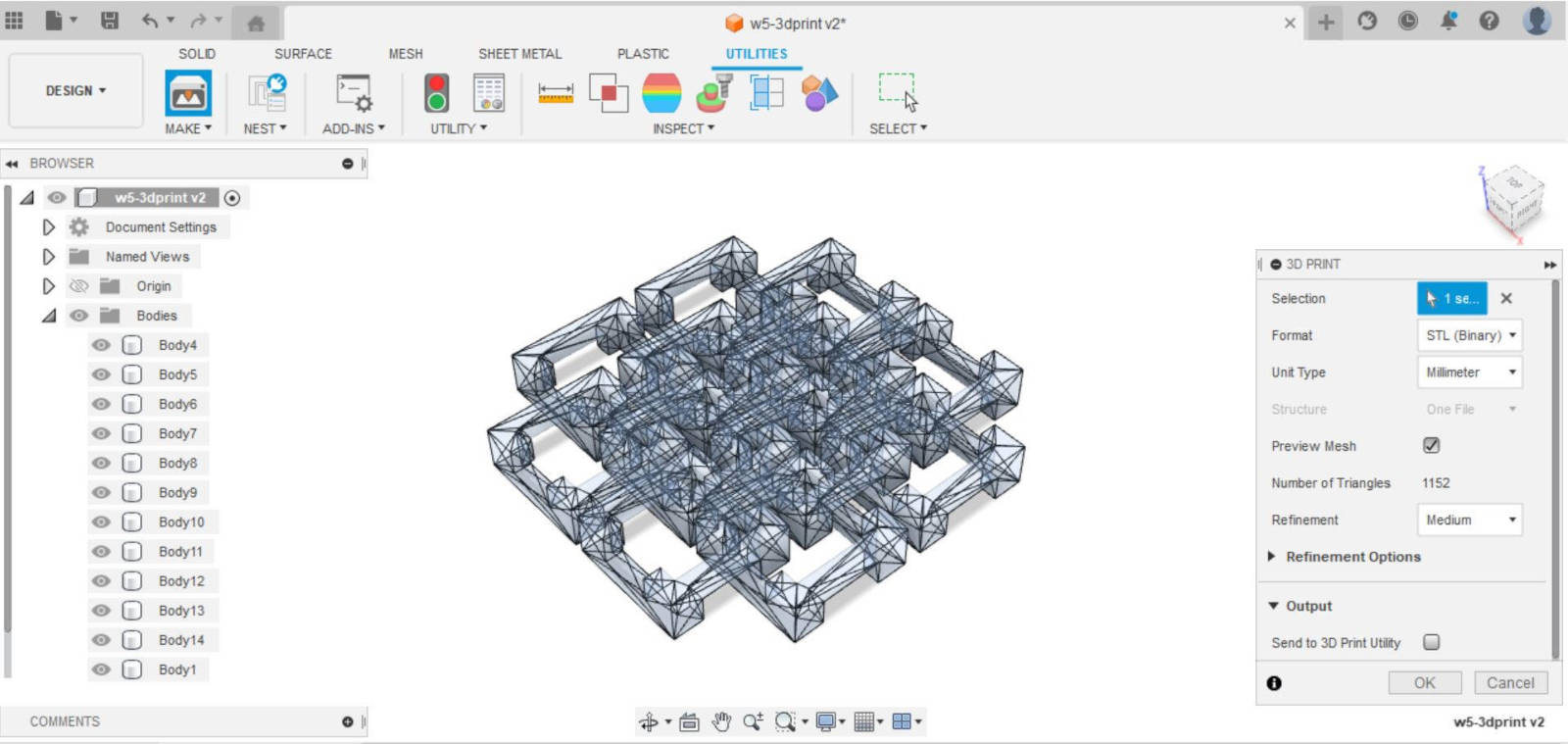Click the Pan hand tool
This screenshot has width=1568, height=744.
pos(721,722)
